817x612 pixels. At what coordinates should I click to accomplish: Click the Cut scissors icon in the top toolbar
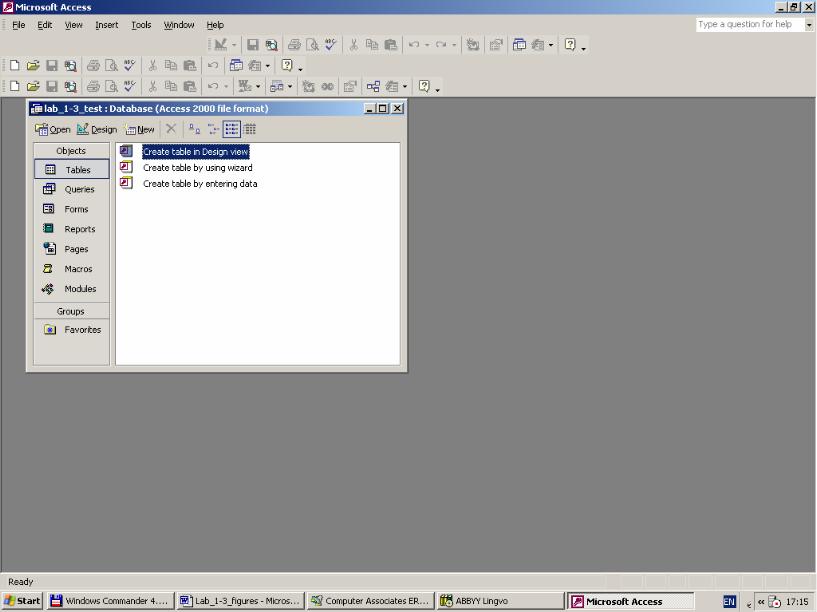click(x=353, y=45)
